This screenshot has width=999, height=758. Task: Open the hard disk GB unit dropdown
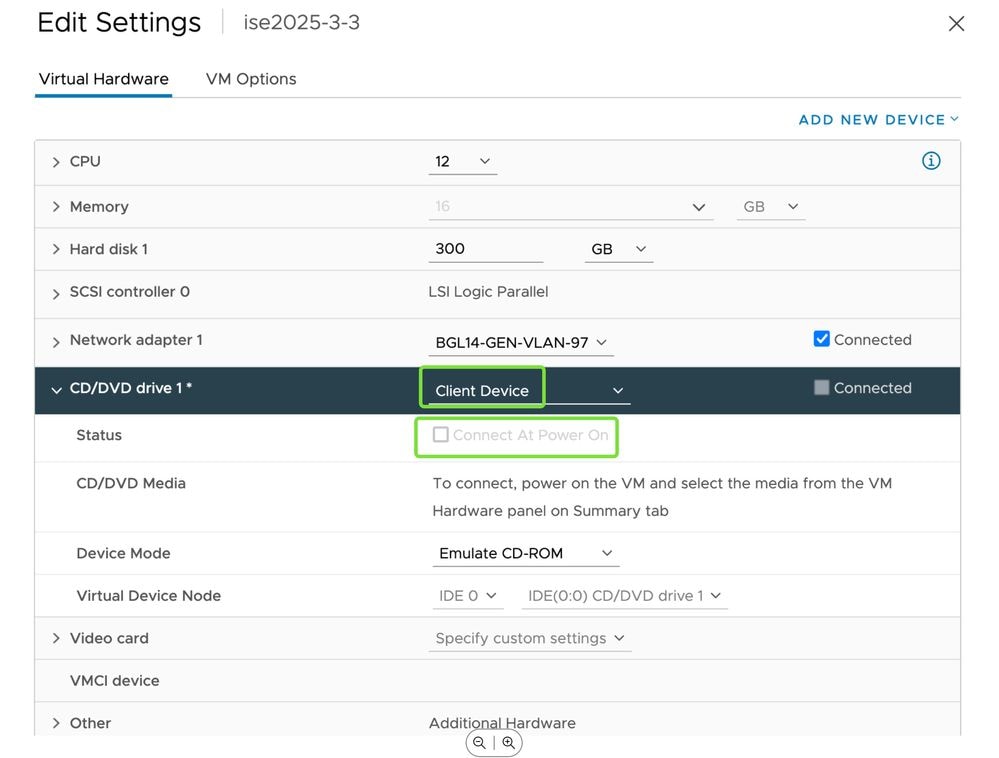click(618, 249)
